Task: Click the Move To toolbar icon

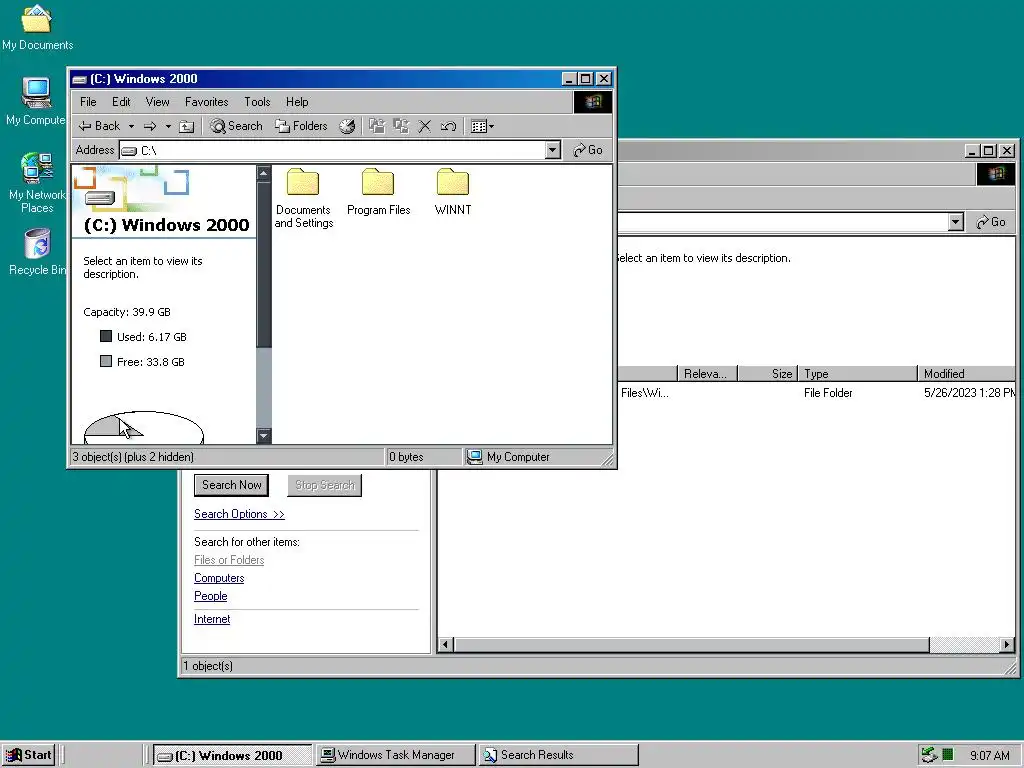Action: 377,126
